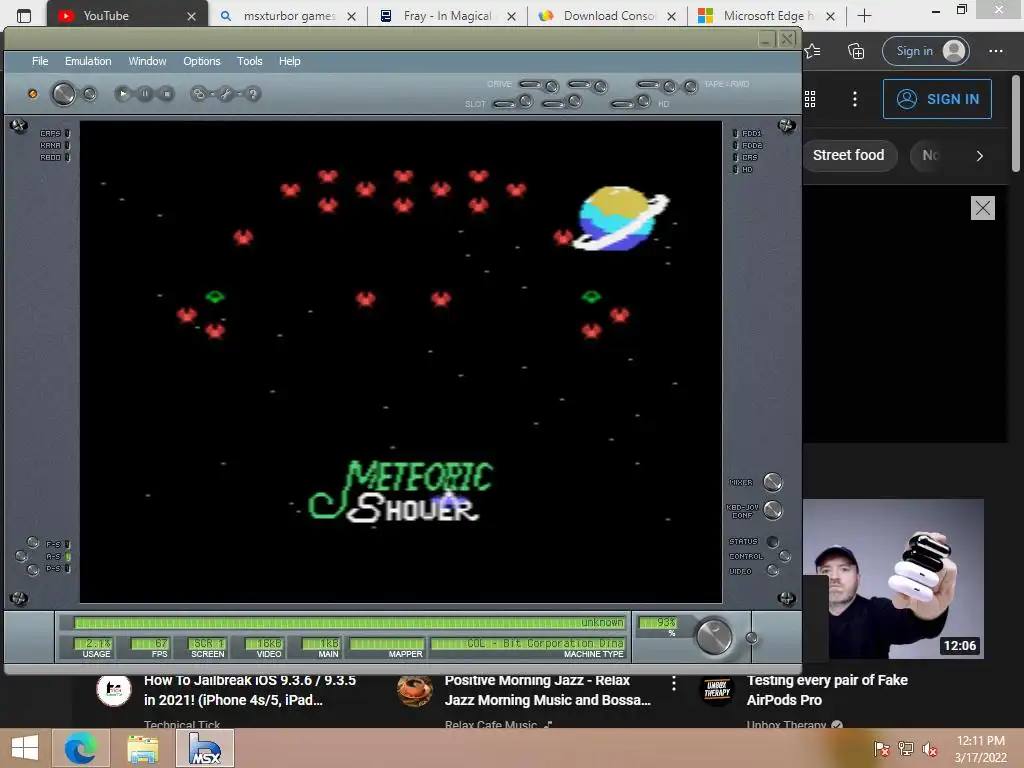Show more filter chips with next arrow
Image resolution: width=1024 pixels, height=768 pixels.
[979, 155]
